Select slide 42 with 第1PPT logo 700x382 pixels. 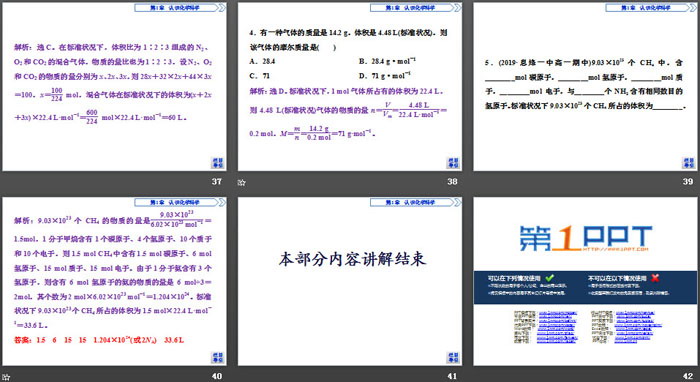coord(586,282)
